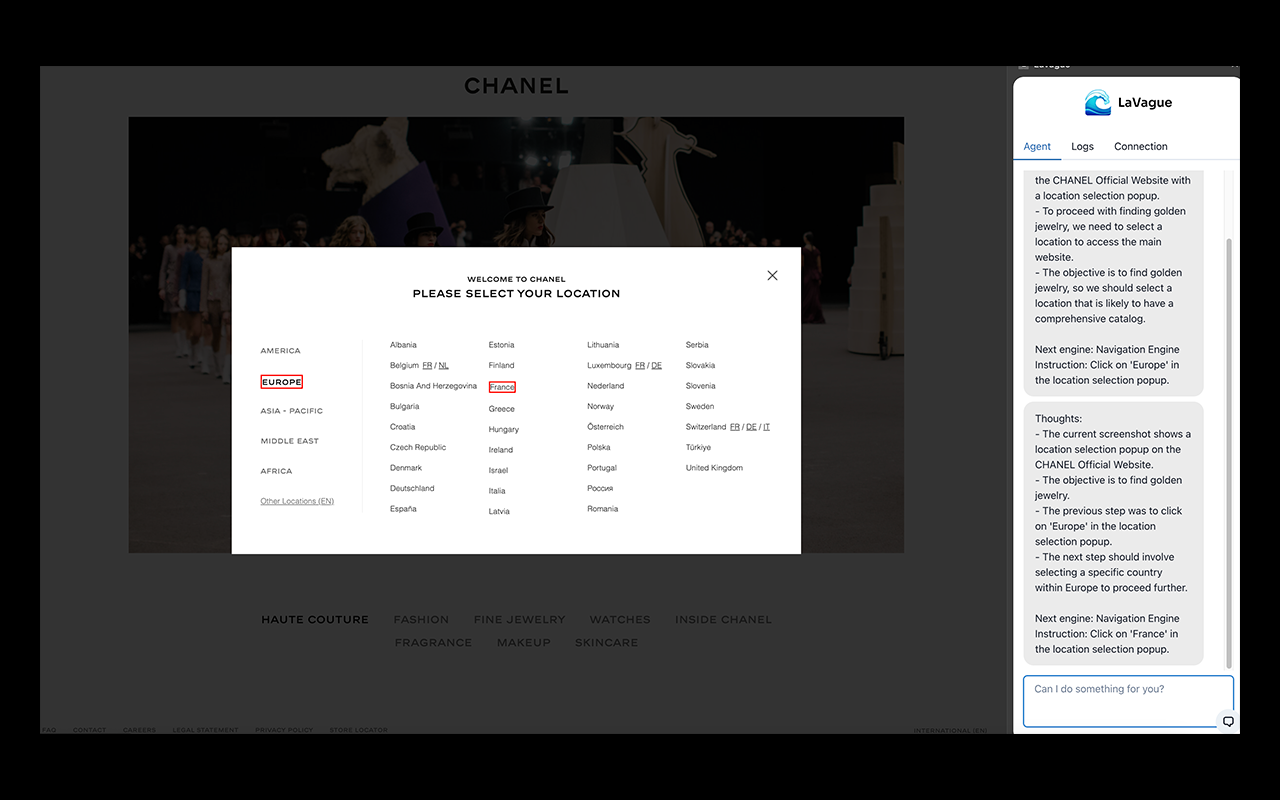
Task: Select Bosnia And Herzegovina
Action: tap(433, 386)
